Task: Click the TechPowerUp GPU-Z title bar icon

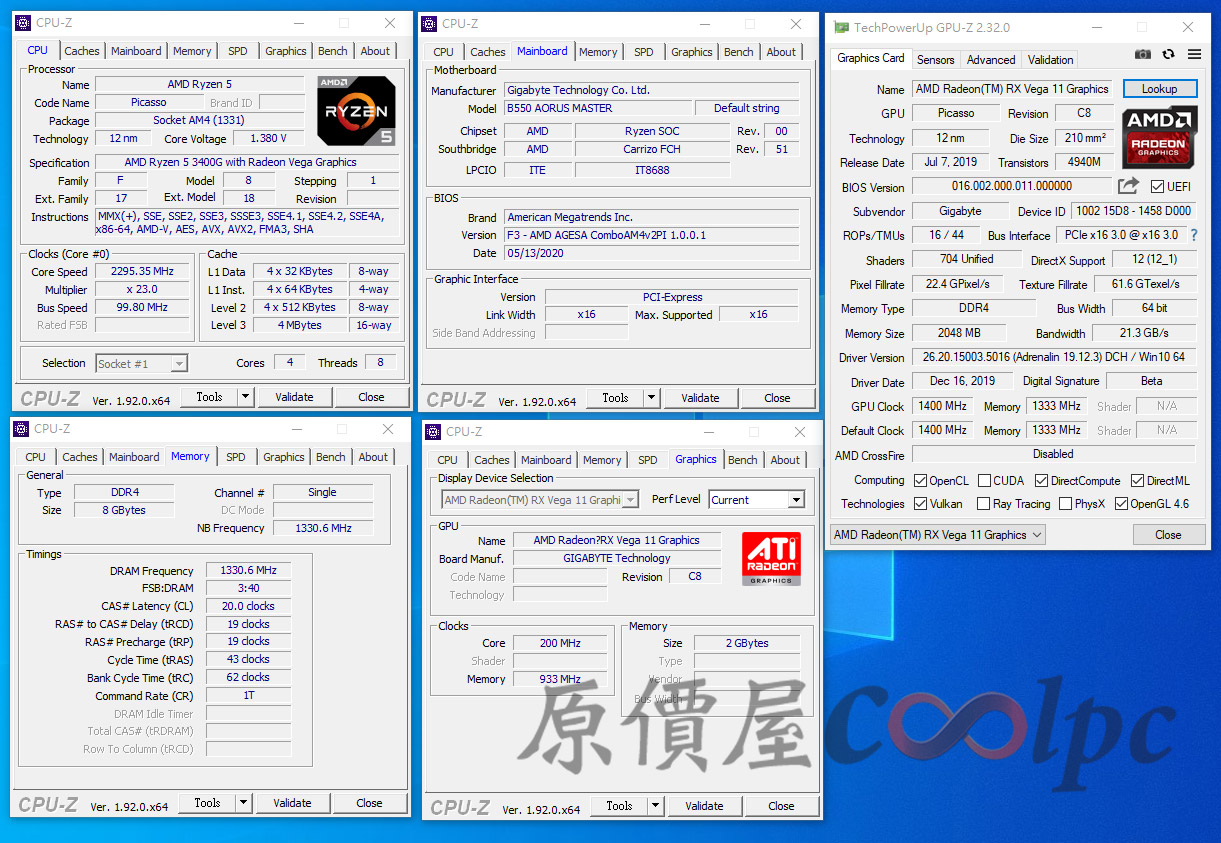Action: [842, 27]
